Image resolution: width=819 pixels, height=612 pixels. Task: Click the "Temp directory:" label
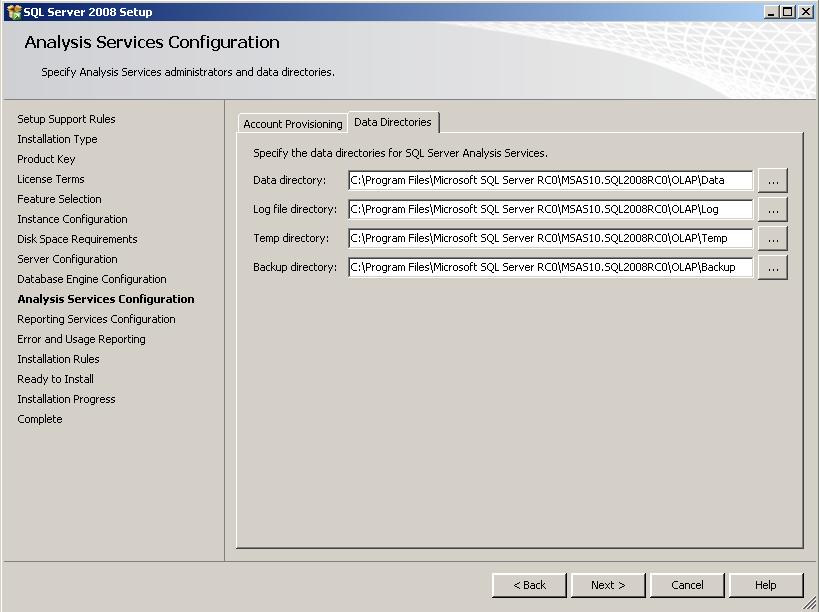pos(291,238)
